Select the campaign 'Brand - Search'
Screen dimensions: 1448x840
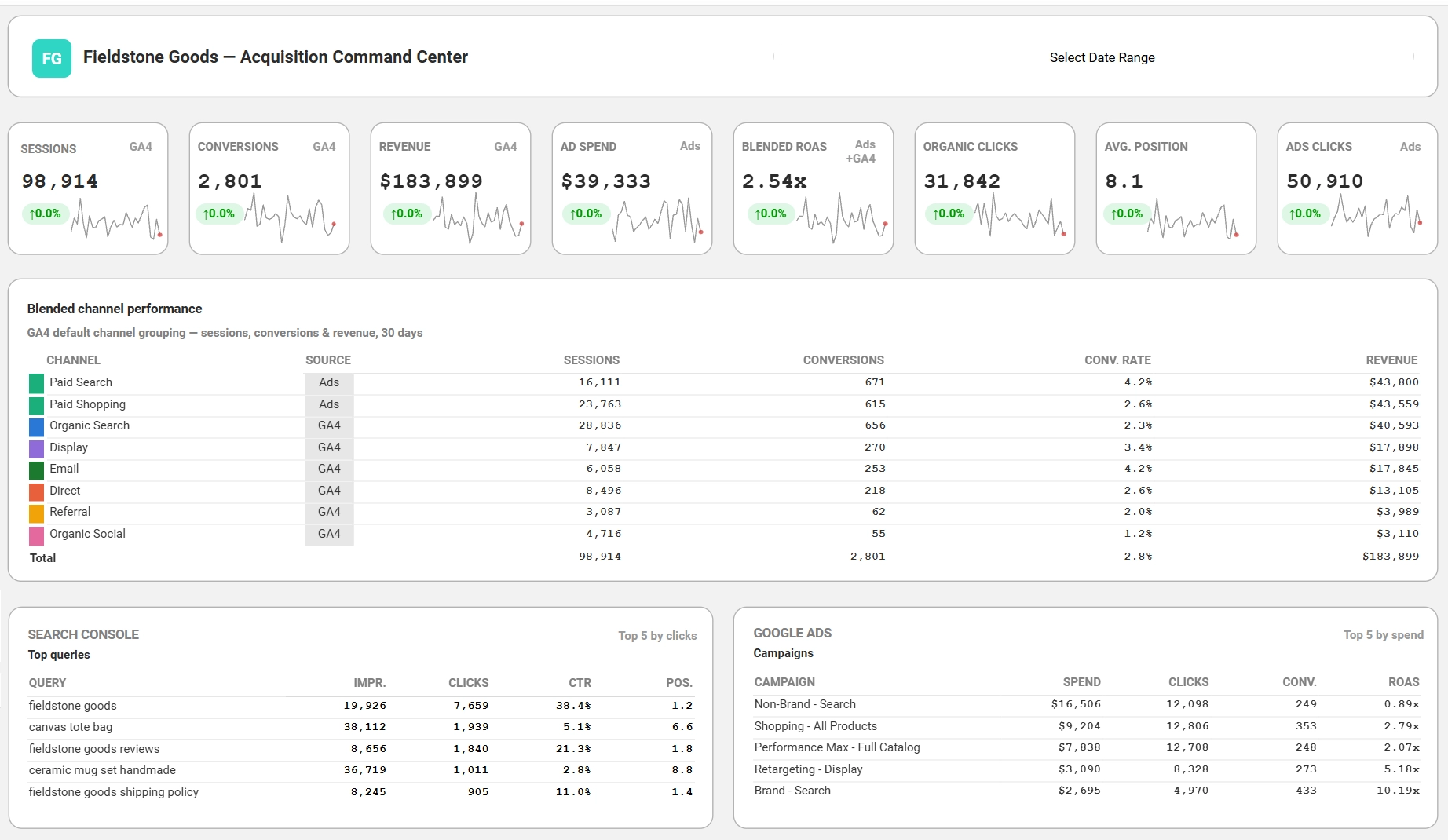pos(792,791)
